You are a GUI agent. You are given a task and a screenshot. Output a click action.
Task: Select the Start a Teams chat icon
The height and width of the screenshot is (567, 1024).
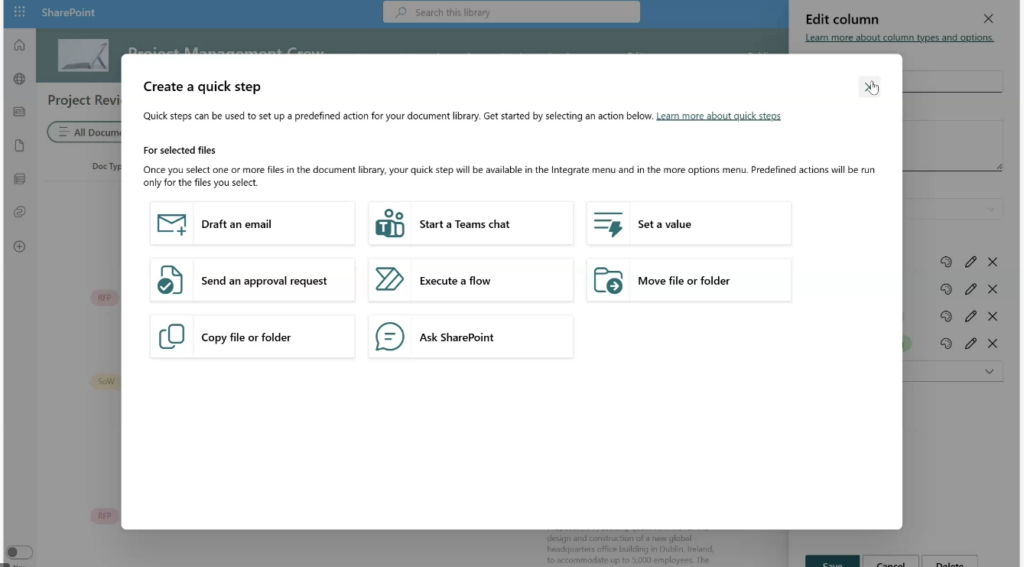(390, 224)
